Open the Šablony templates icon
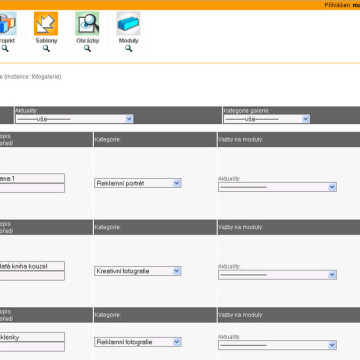The height and width of the screenshot is (360, 360). click(46, 23)
